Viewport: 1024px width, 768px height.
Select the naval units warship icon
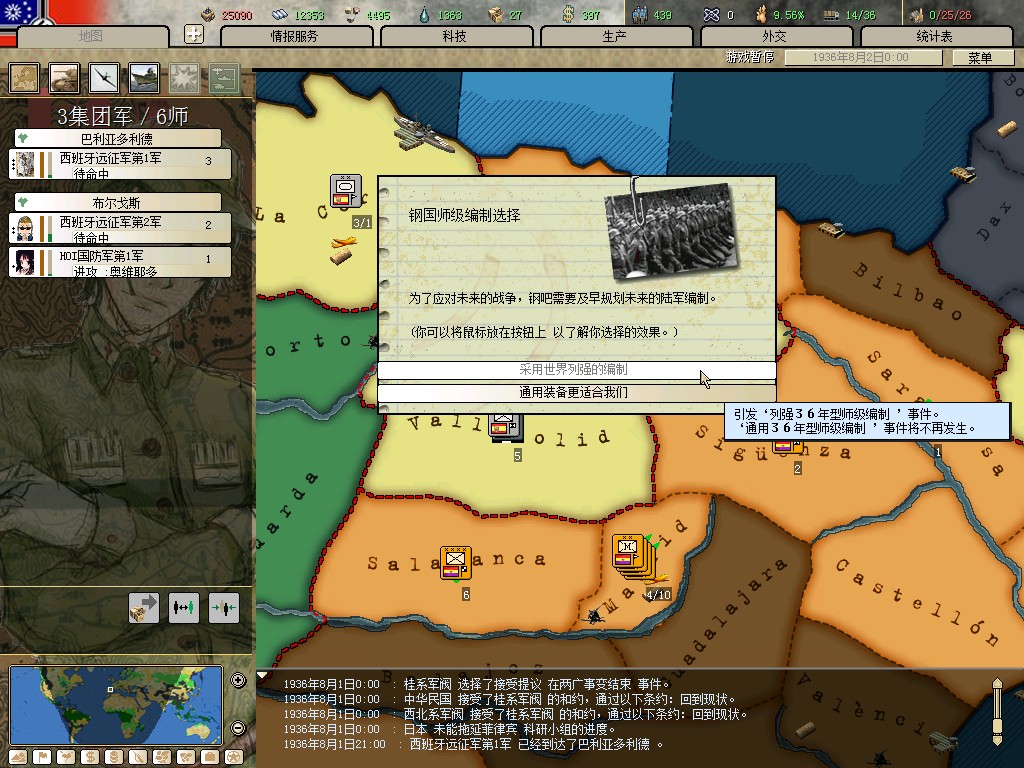point(144,77)
